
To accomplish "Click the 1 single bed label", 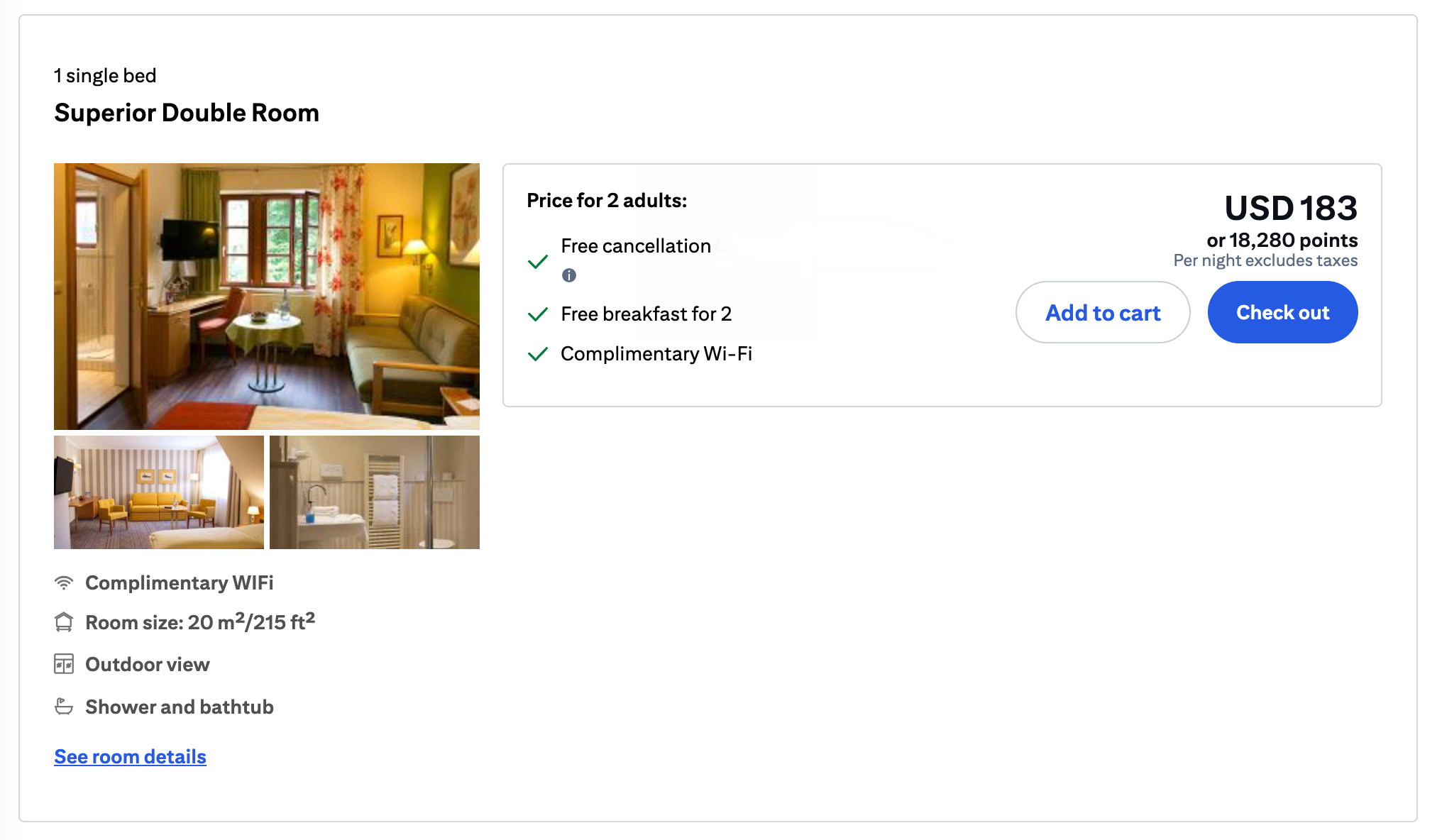I will pyautogui.click(x=105, y=74).
